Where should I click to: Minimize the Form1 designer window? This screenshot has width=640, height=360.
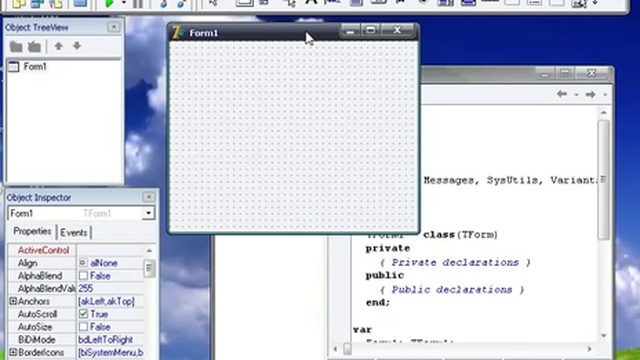pos(350,30)
